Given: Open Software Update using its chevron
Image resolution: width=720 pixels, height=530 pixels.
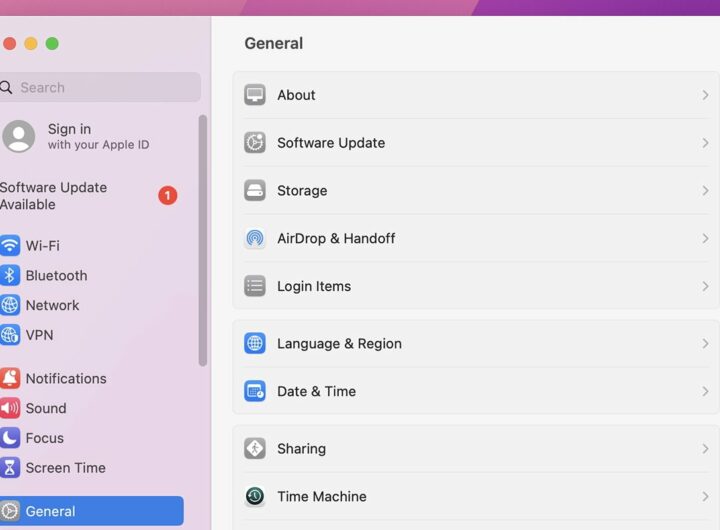Looking at the screenshot, I should tap(705, 143).
